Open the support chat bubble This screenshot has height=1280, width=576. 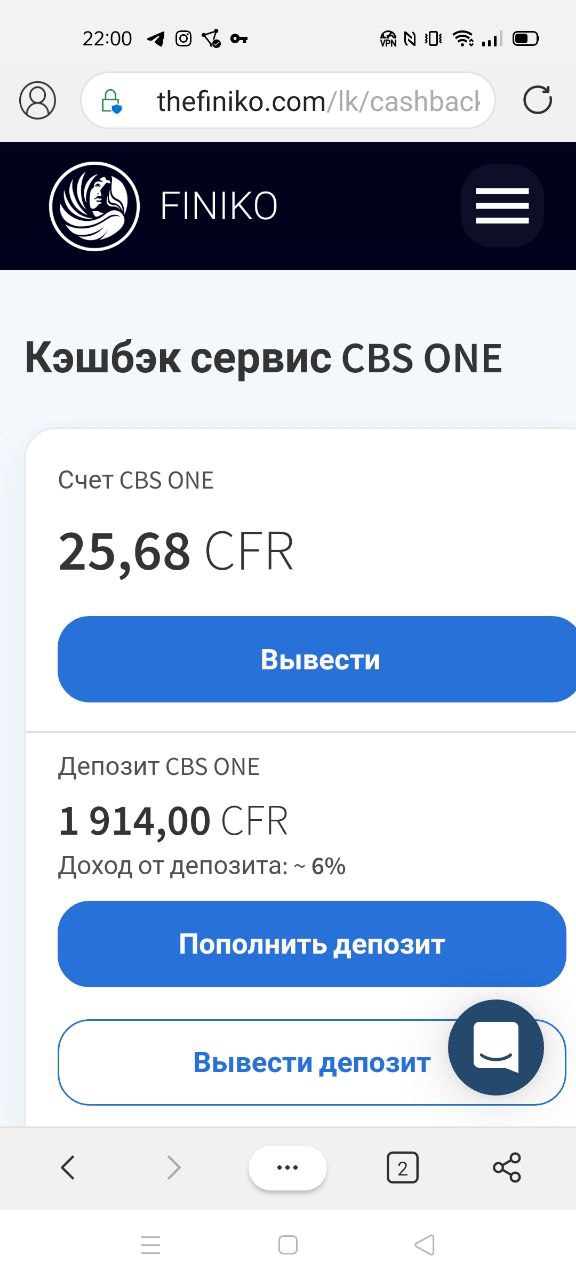pyautogui.click(x=496, y=1048)
